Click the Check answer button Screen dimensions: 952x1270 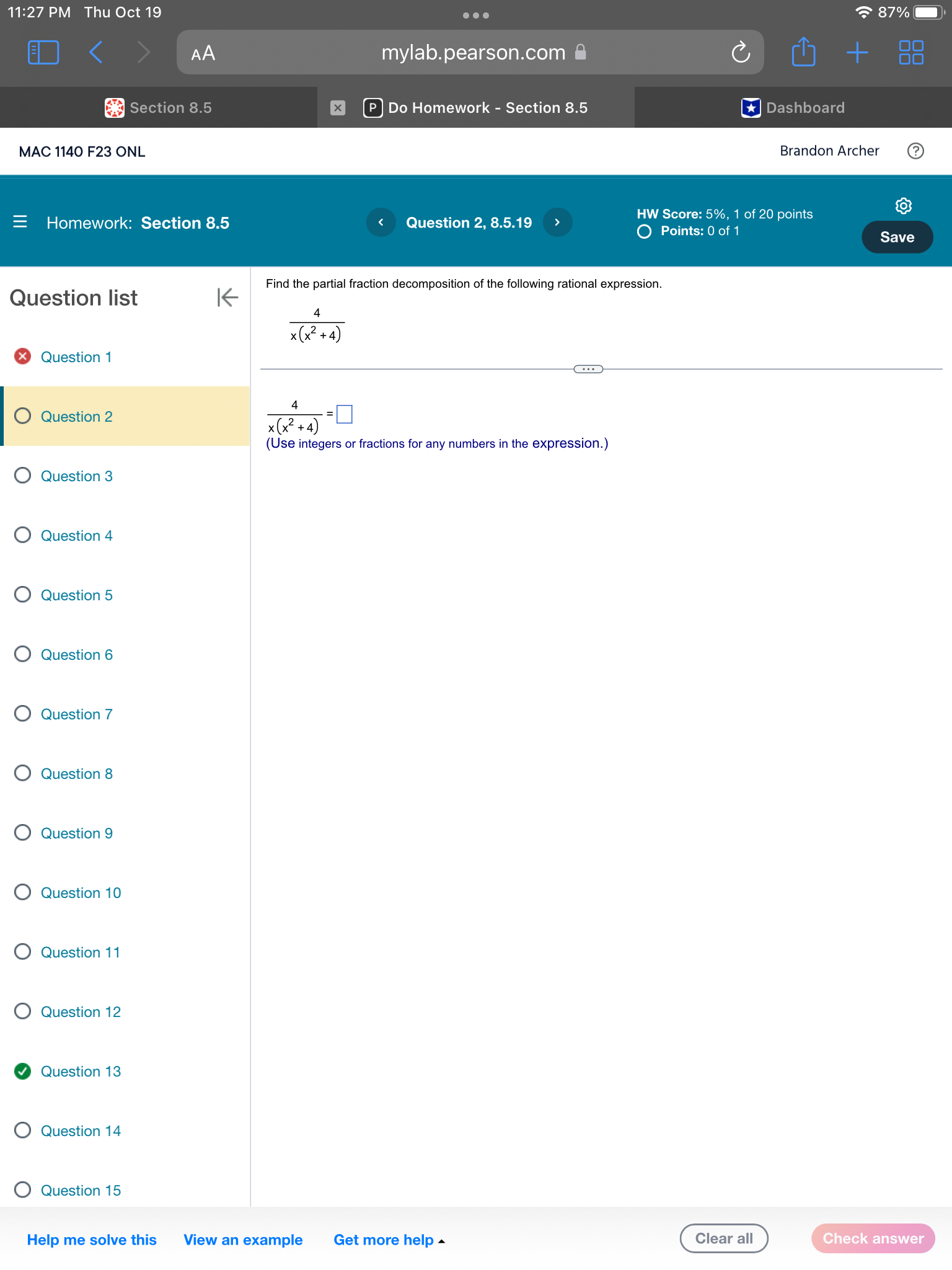point(873,1238)
